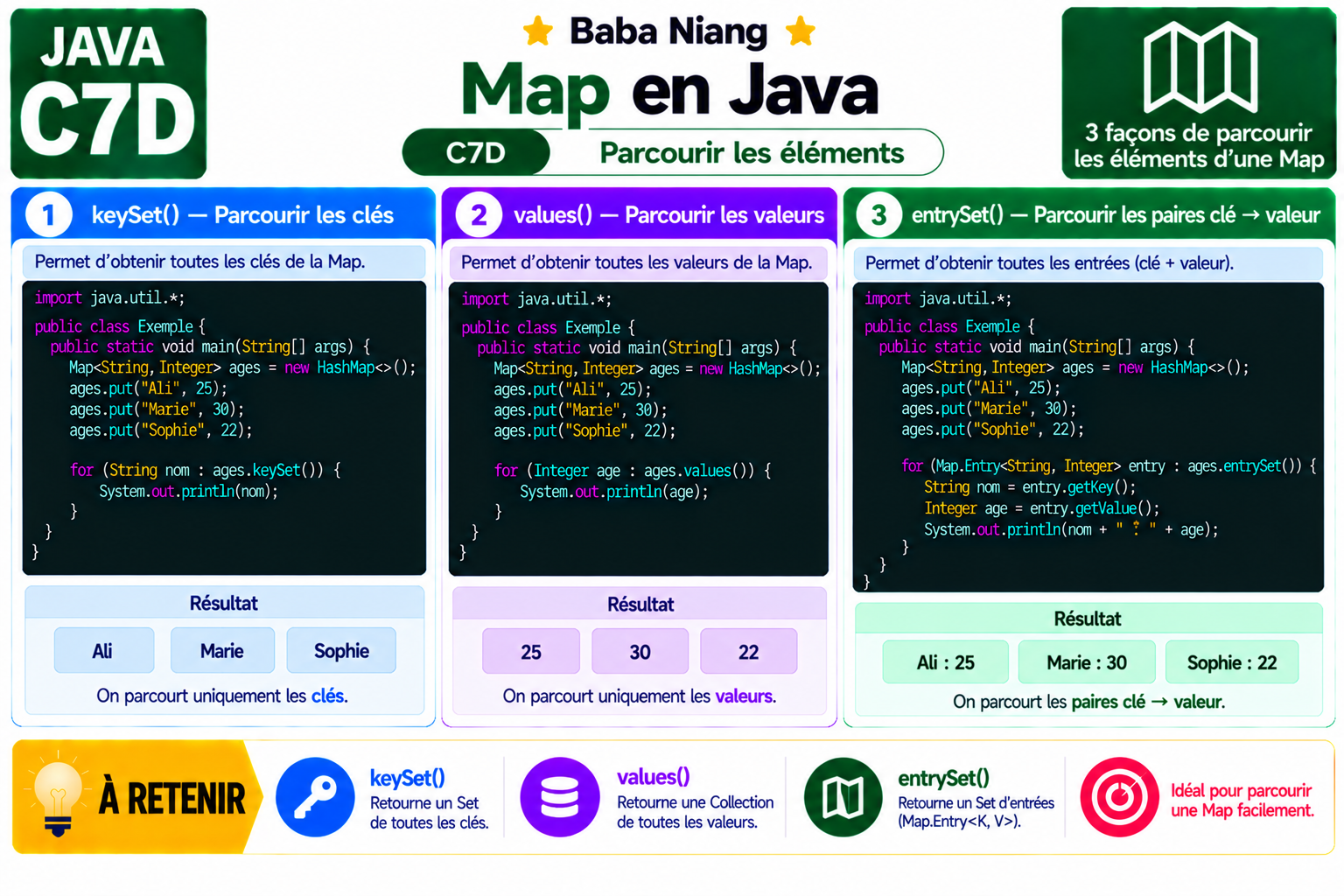Click "Permet d'obtenir toutes les clés de la Map."

click(x=200, y=262)
